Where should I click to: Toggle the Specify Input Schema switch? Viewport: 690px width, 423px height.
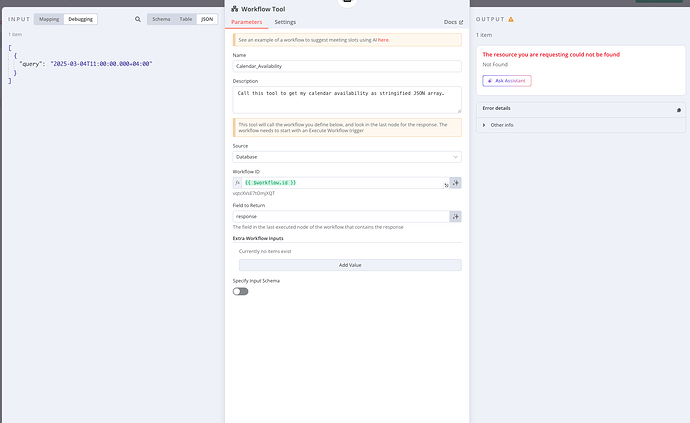(x=240, y=291)
